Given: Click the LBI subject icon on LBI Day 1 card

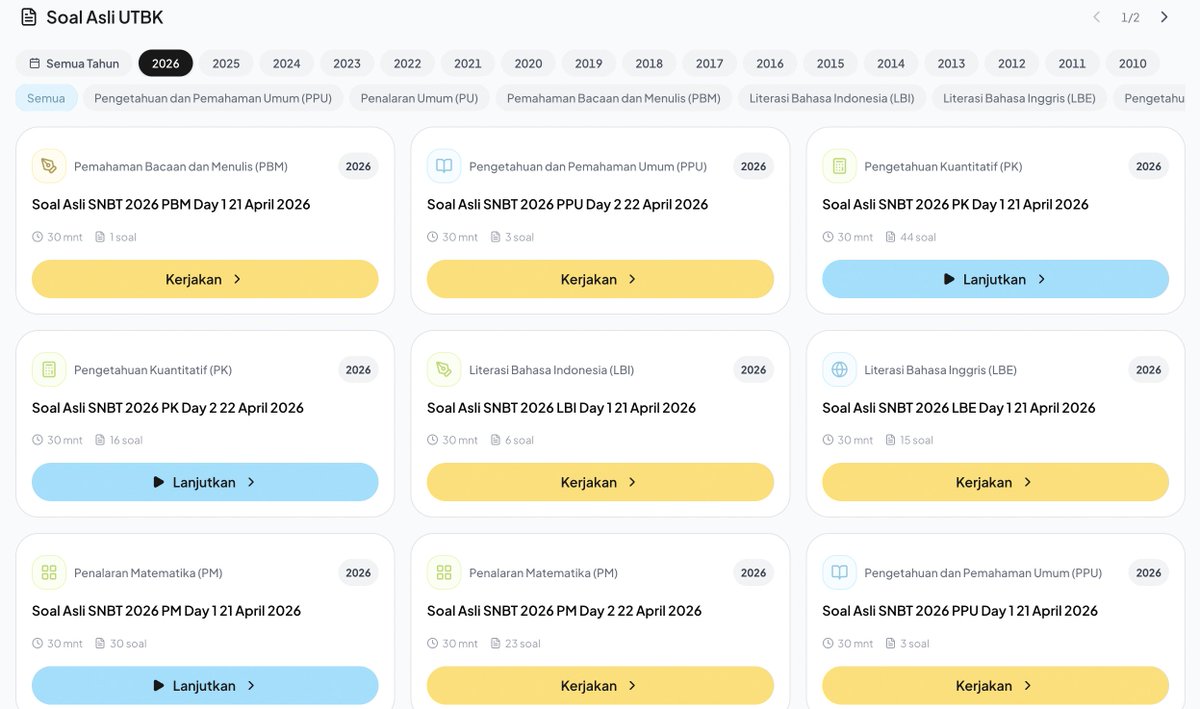Looking at the screenshot, I should tap(444, 370).
